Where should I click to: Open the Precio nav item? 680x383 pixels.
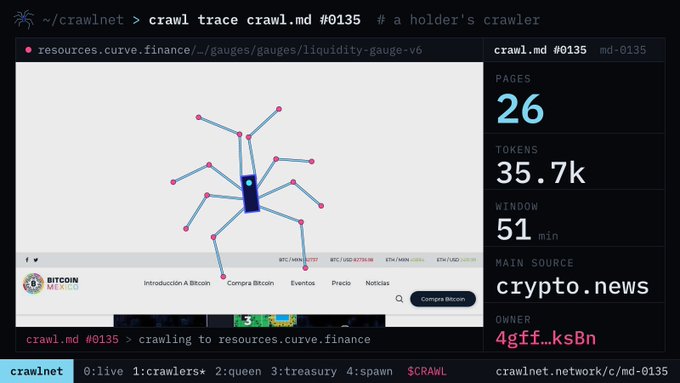point(341,283)
